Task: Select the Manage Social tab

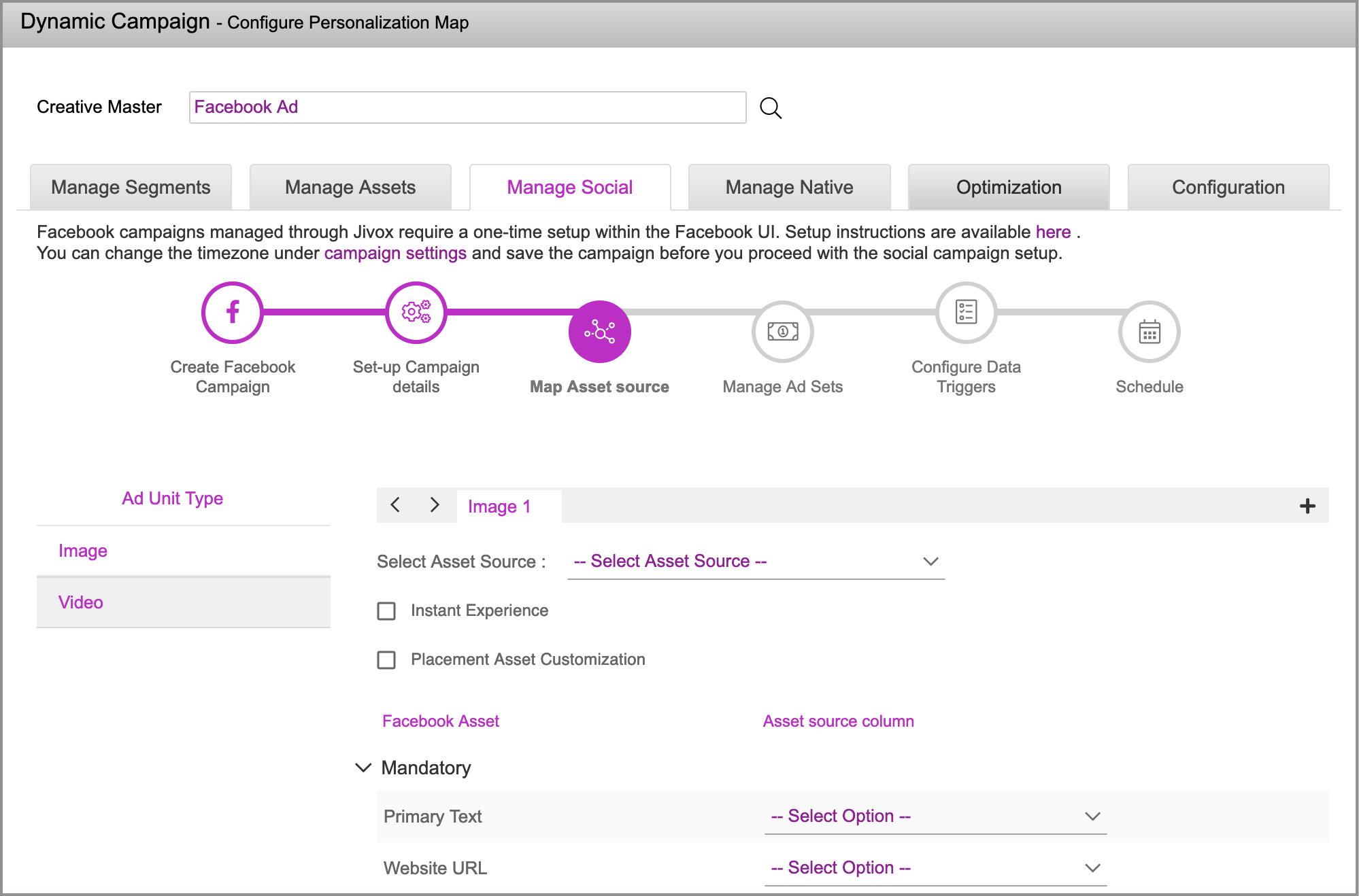Action: (x=570, y=187)
